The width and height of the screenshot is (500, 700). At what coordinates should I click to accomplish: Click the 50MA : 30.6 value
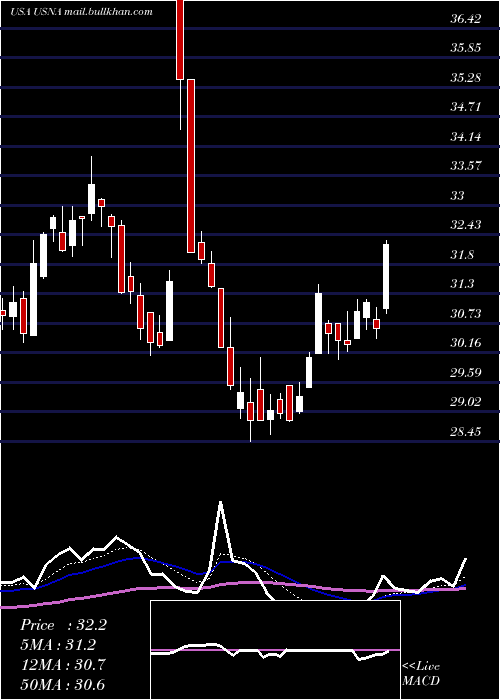tap(63, 684)
